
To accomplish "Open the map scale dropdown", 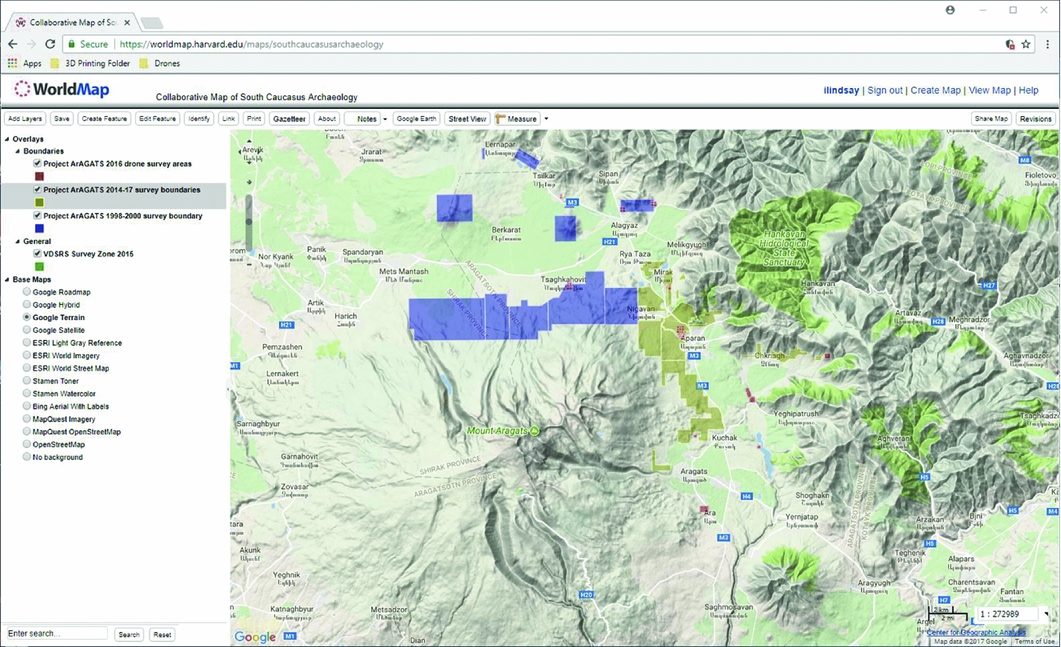I will pos(1046,614).
